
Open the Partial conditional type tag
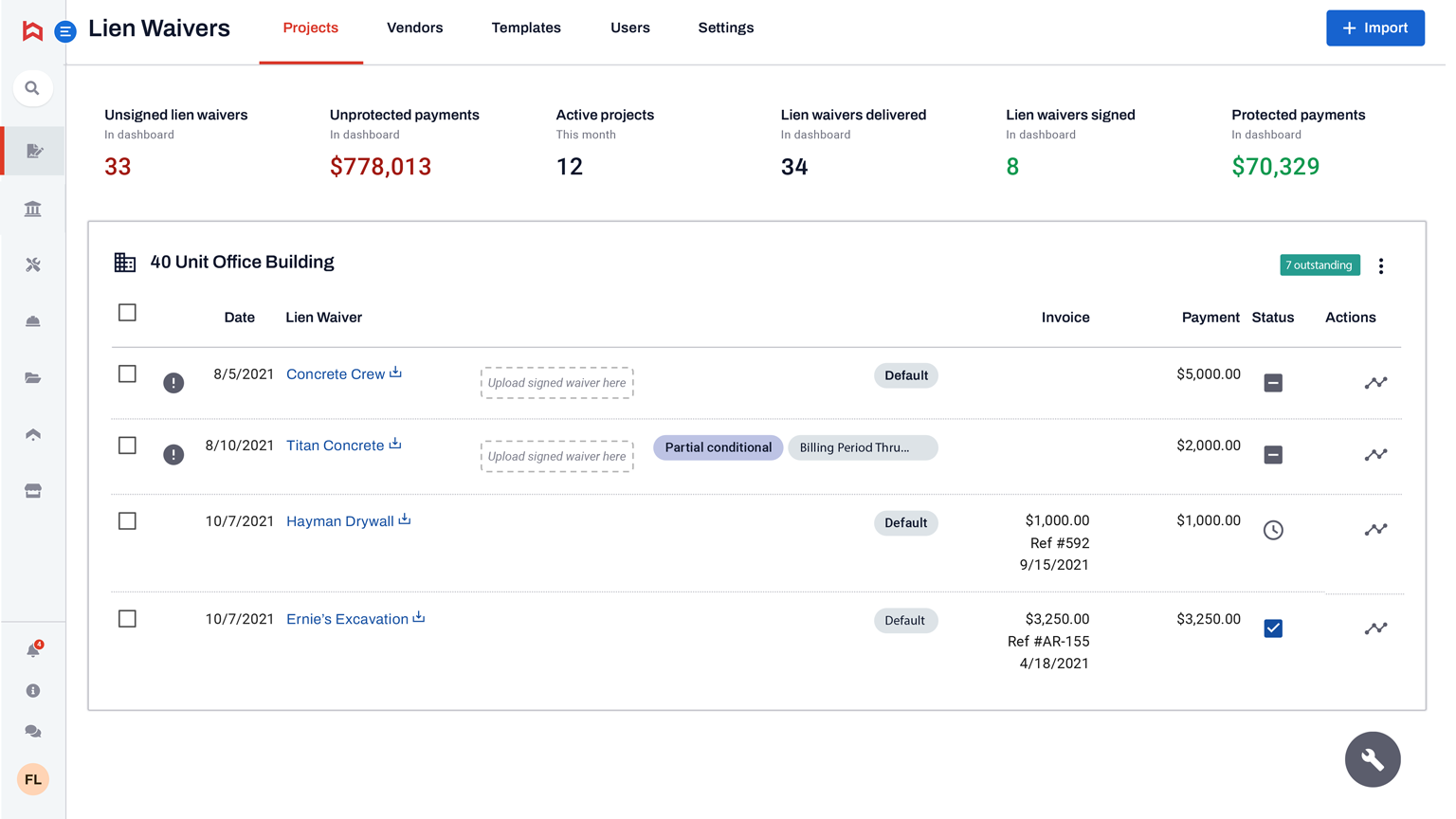[718, 447]
